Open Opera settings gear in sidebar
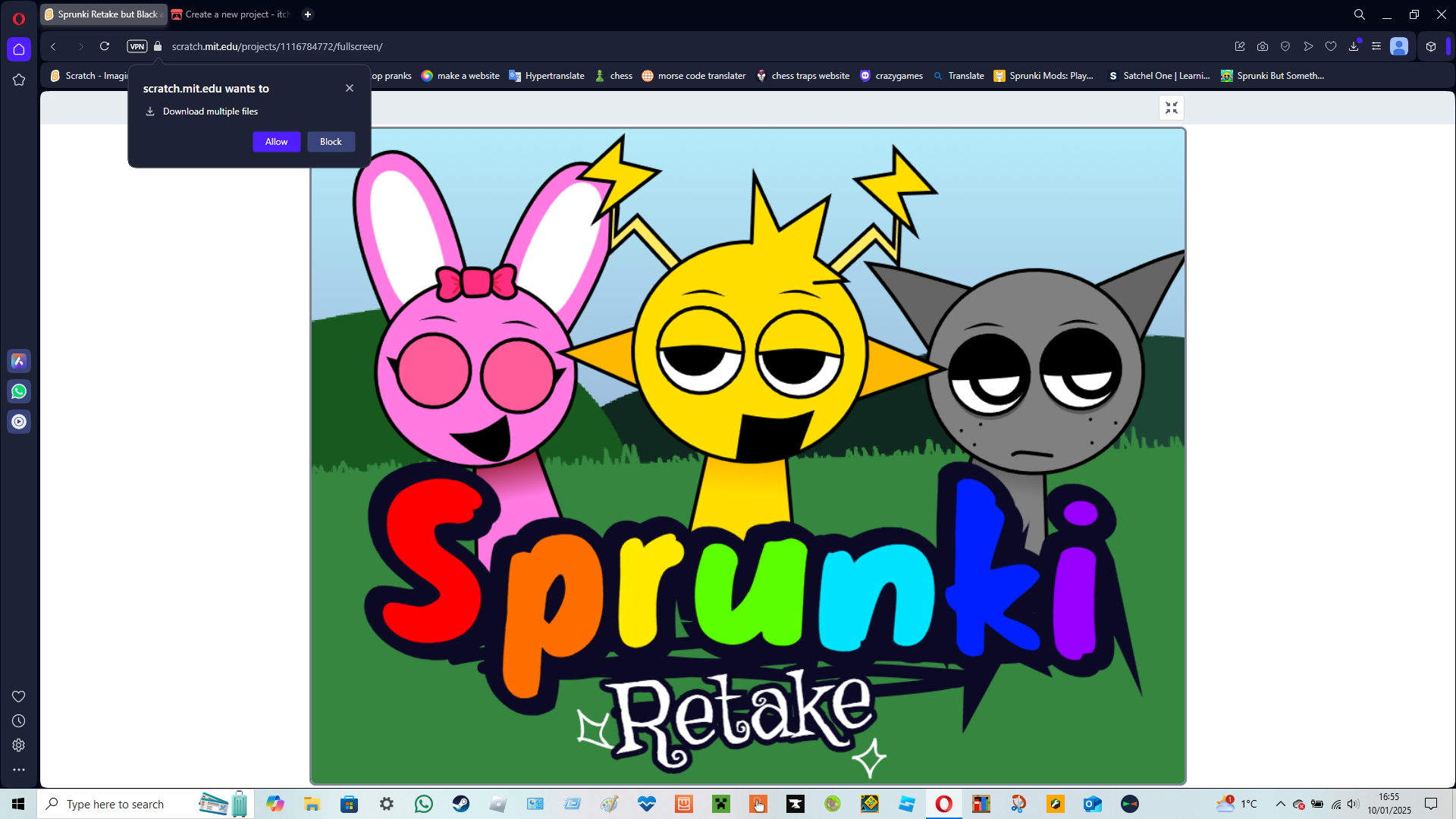This screenshot has width=1456, height=819. [x=19, y=745]
